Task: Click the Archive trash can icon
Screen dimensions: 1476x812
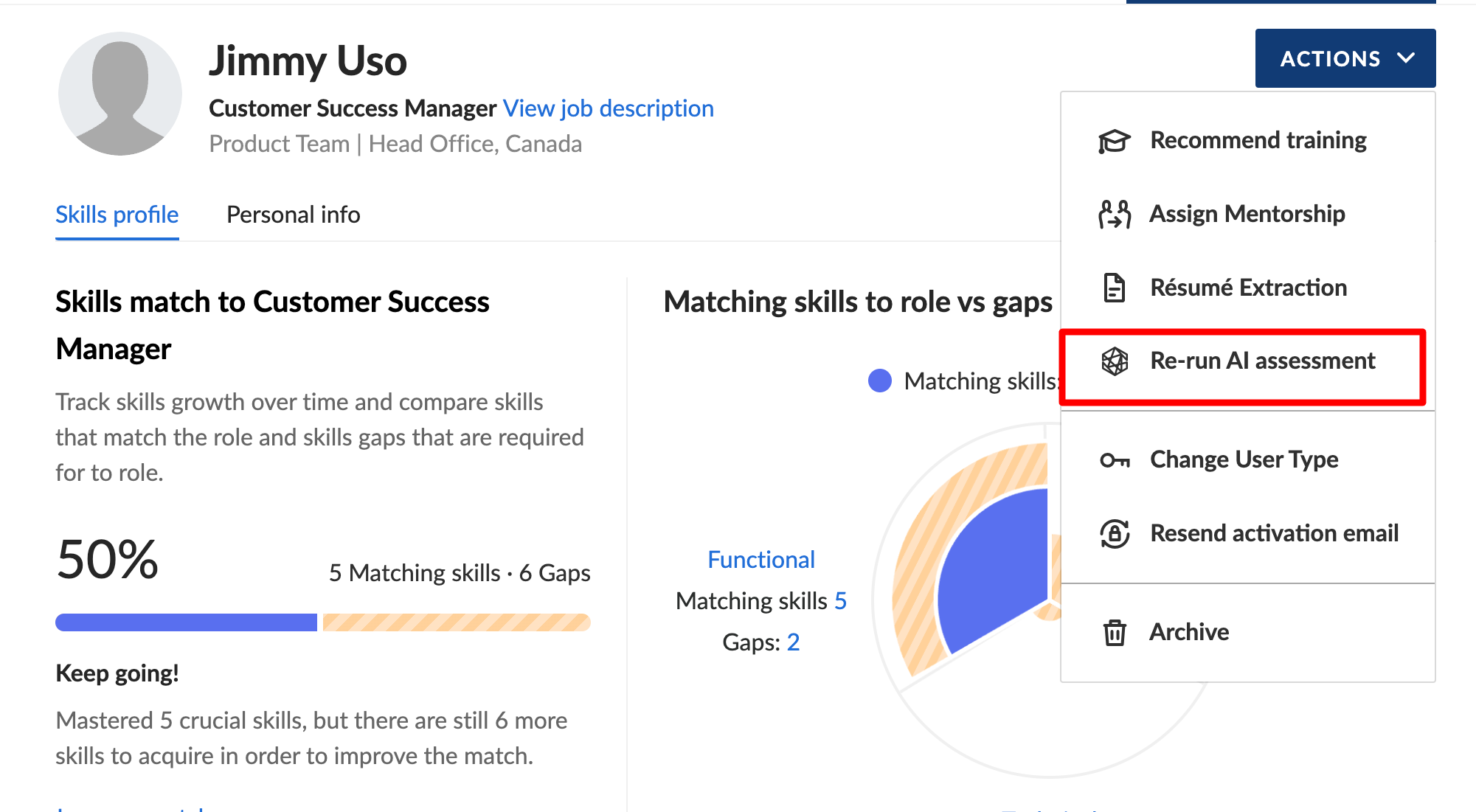Action: [1115, 633]
